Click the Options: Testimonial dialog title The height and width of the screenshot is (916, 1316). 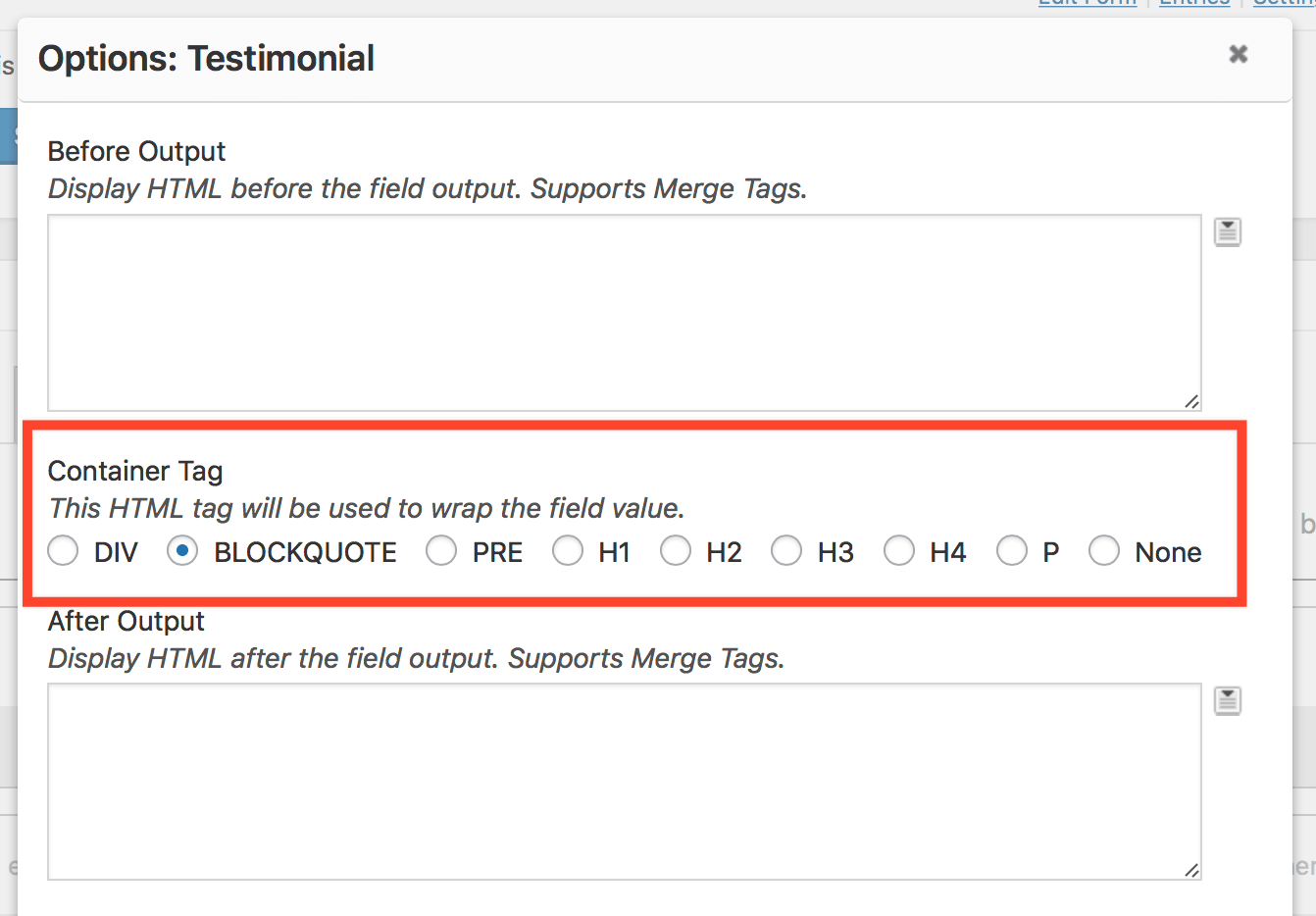click(206, 59)
